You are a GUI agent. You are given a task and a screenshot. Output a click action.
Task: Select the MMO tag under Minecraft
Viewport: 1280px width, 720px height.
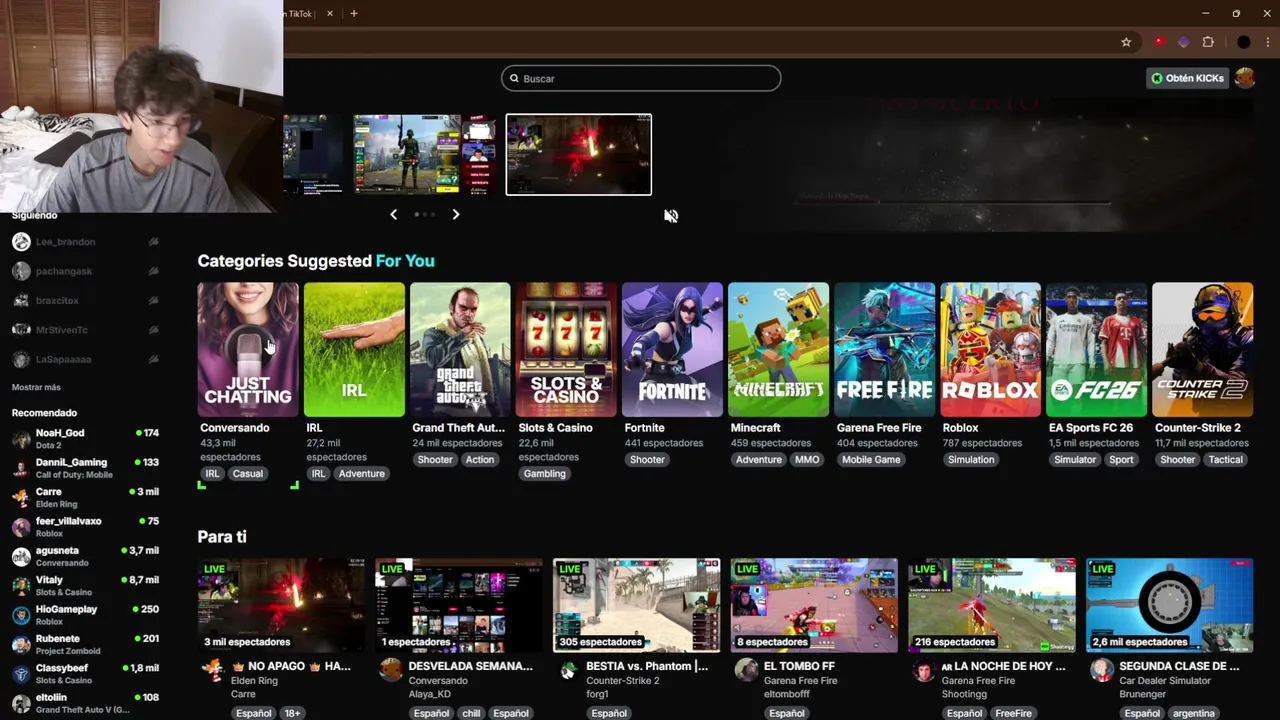click(x=807, y=460)
